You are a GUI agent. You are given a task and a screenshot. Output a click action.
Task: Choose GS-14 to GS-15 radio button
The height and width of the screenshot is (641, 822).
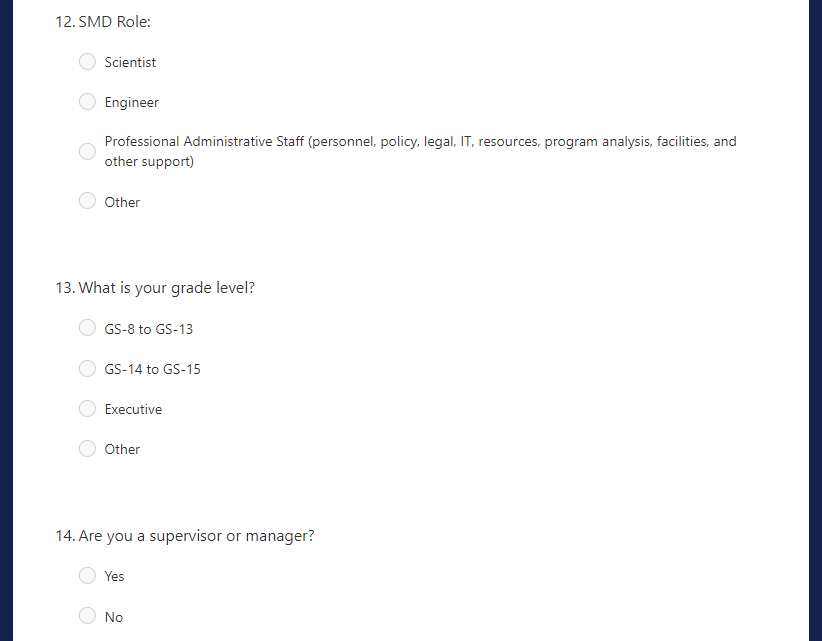88,369
